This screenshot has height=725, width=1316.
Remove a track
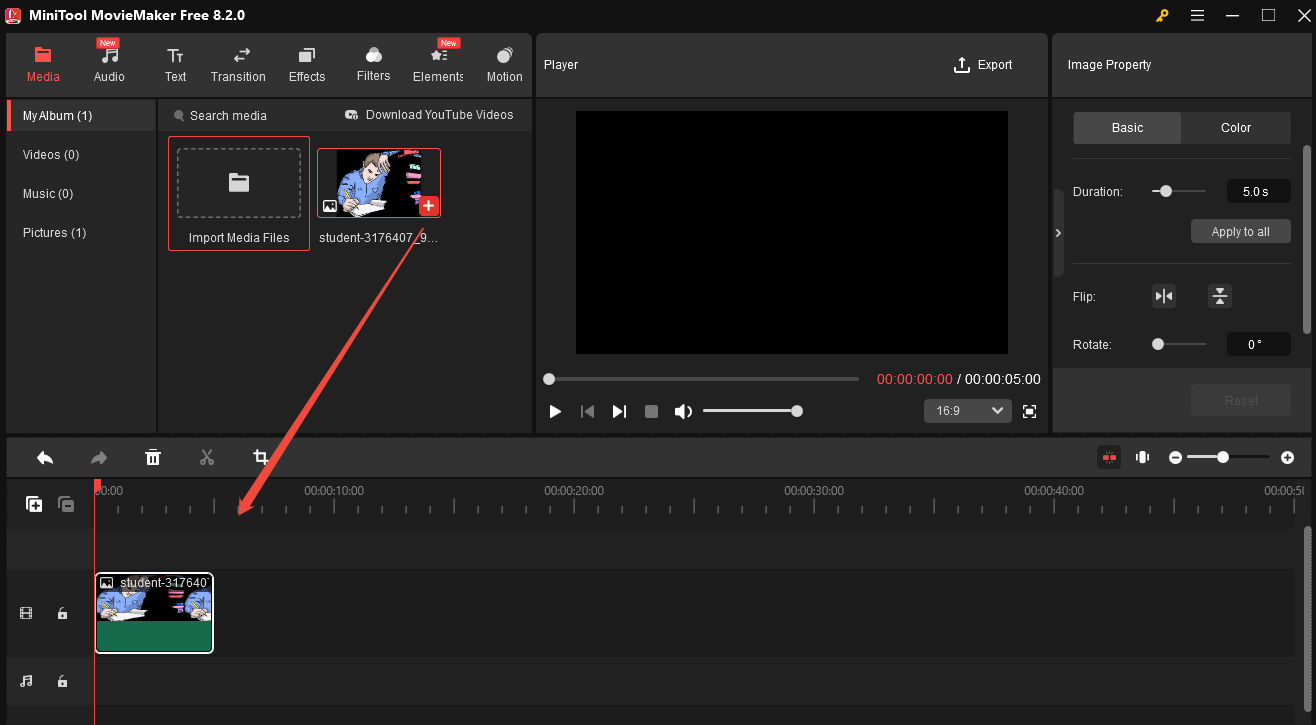click(66, 504)
